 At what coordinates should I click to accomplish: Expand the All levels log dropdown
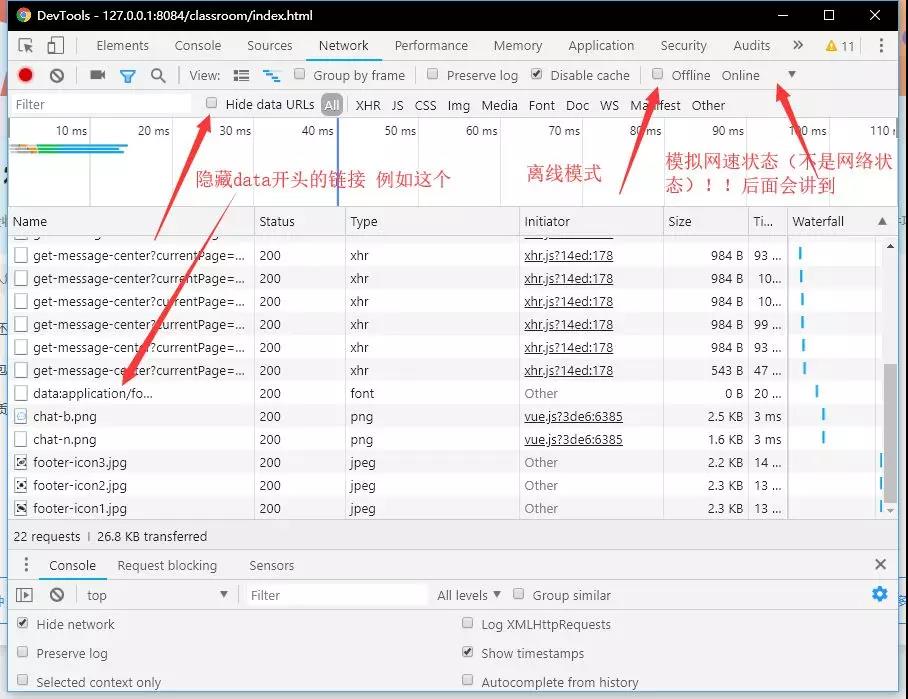click(469, 595)
